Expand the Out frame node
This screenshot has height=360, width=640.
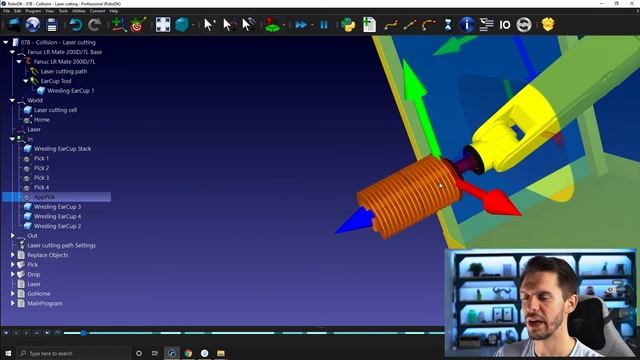12,236
